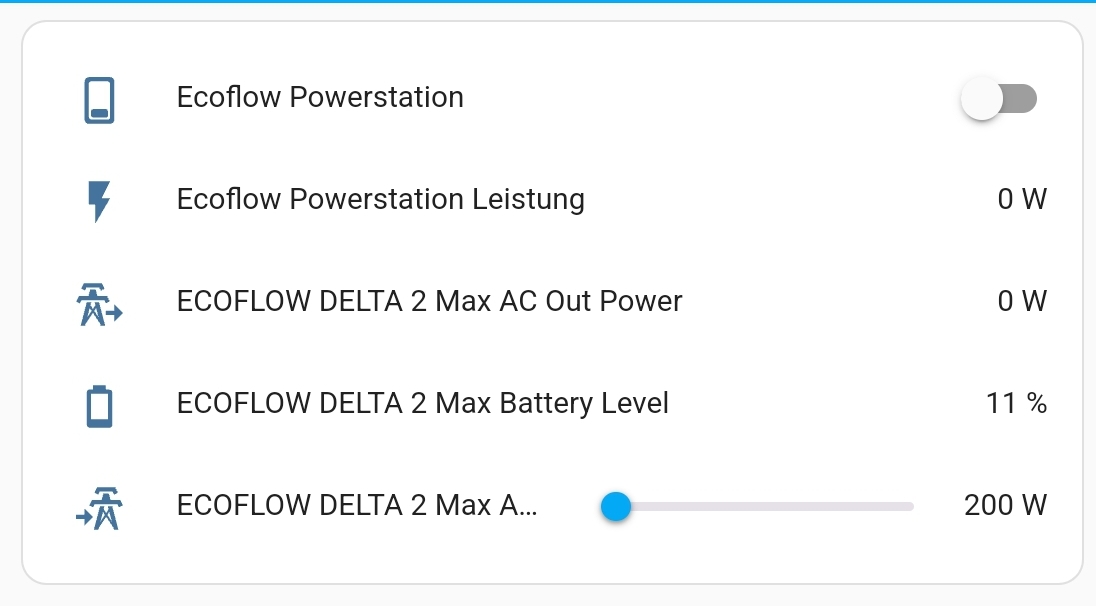
Task: Open Ecoflow Powerstation Leistung details
Action: tap(381, 199)
